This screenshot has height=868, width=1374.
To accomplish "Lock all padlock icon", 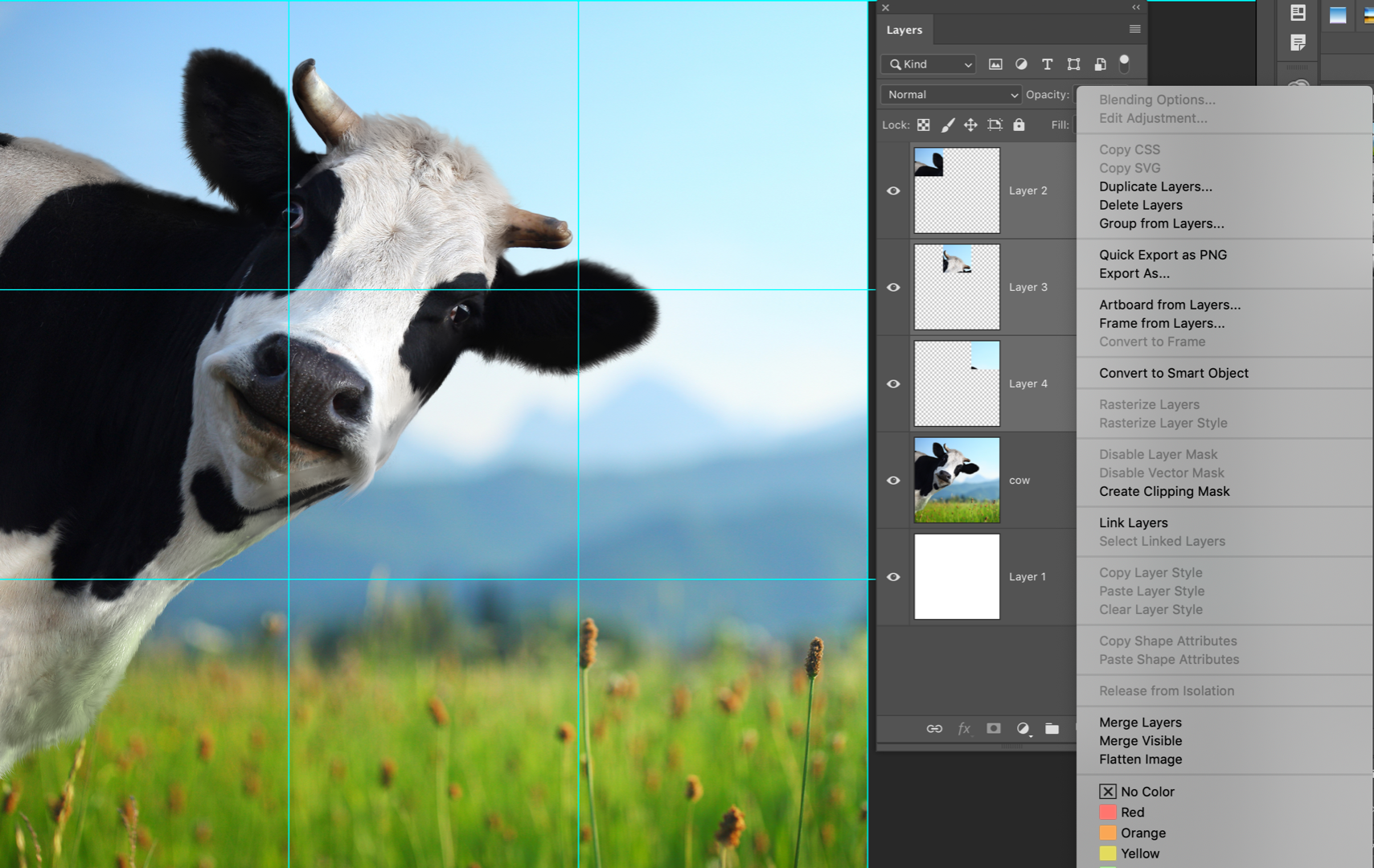I will [1019, 125].
